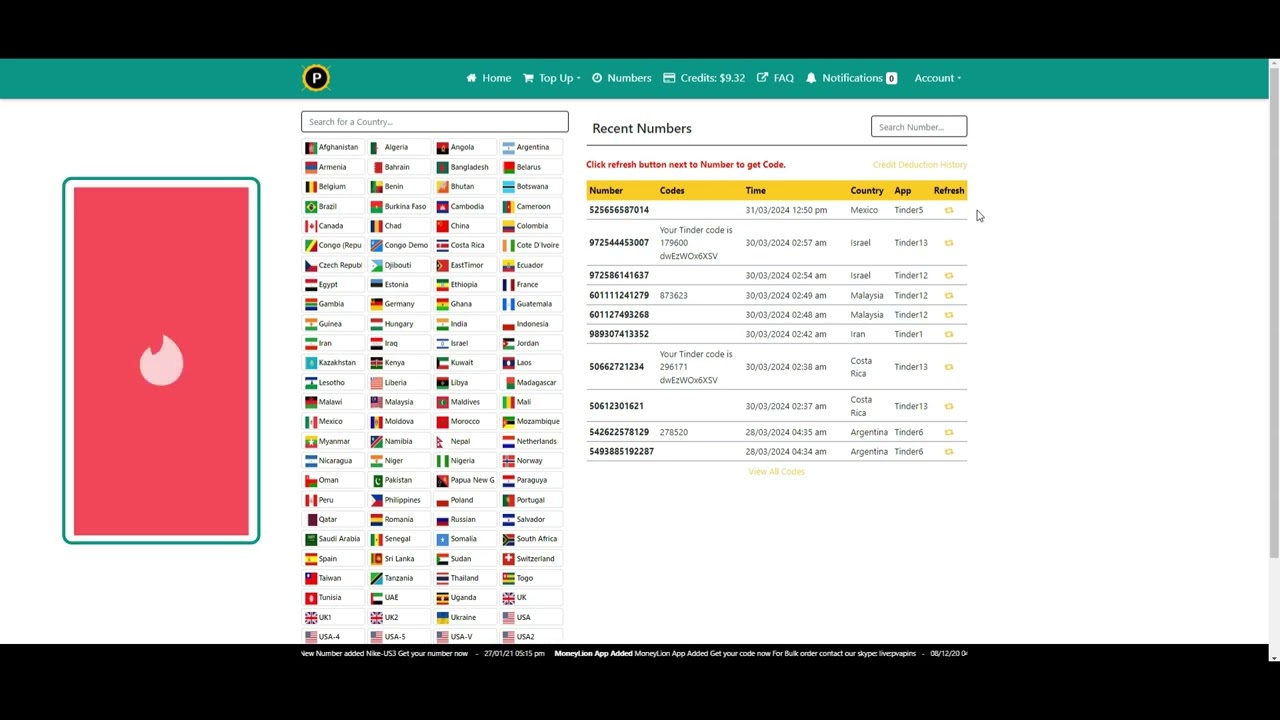Select the India flag icon

click(442, 324)
